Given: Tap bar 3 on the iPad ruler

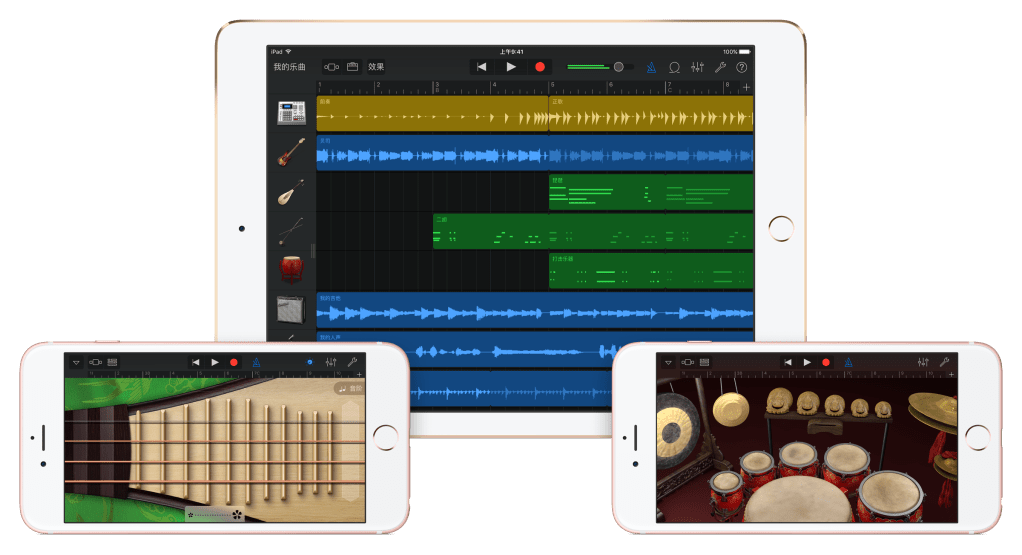Looking at the screenshot, I should (437, 87).
